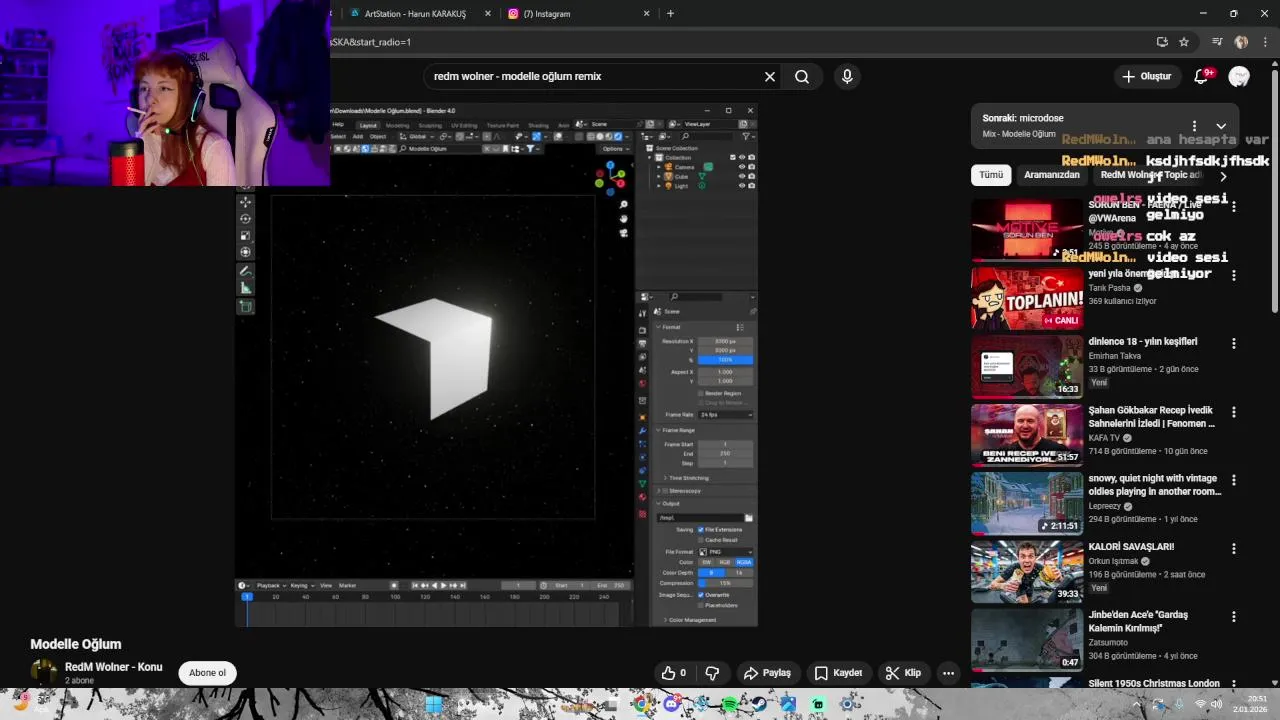Toggle the Render Region checkbox
Image resolution: width=1280 pixels, height=720 pixels.
pos(700,393)
